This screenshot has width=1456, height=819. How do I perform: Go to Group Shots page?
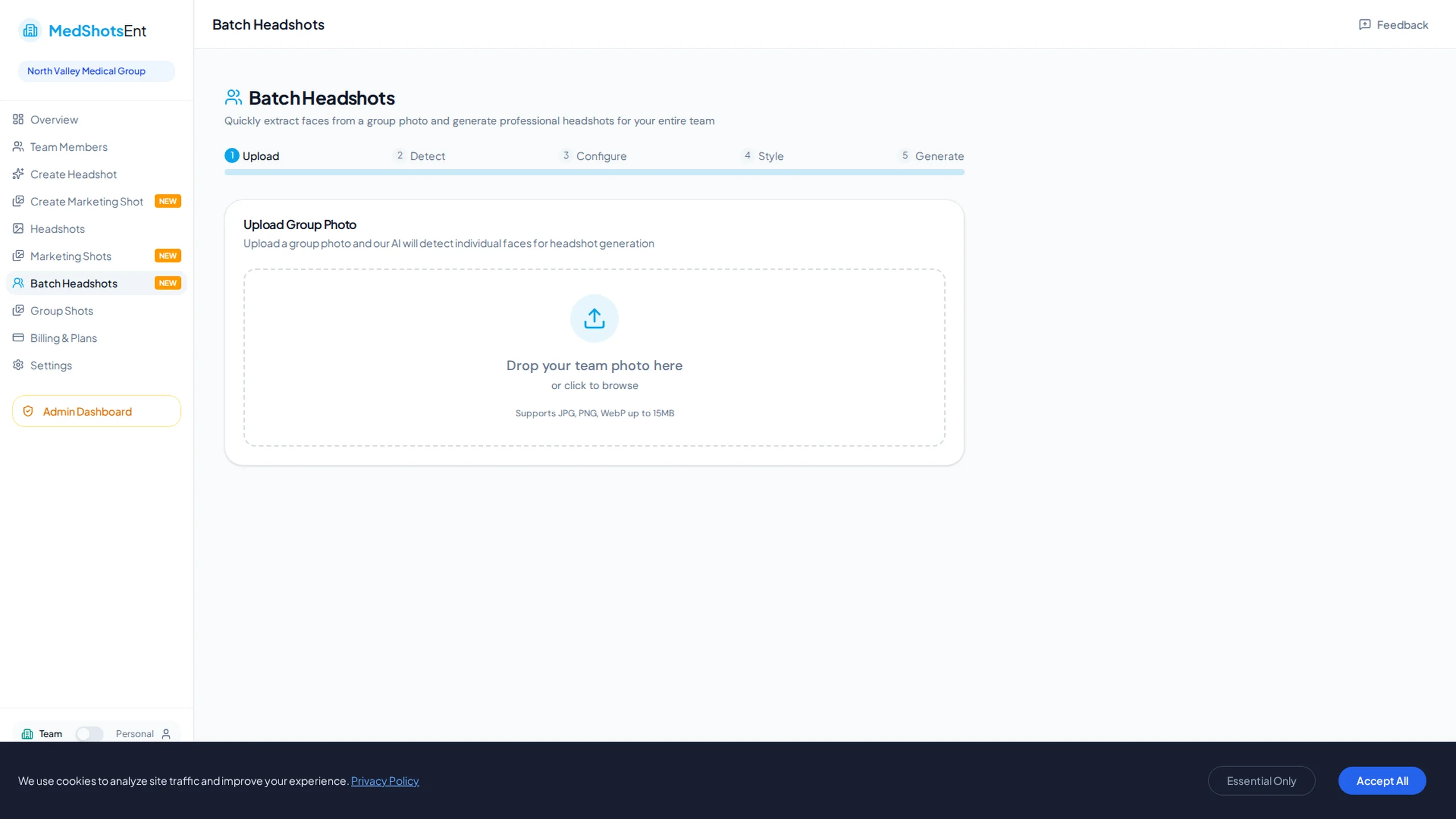point(61,311)
